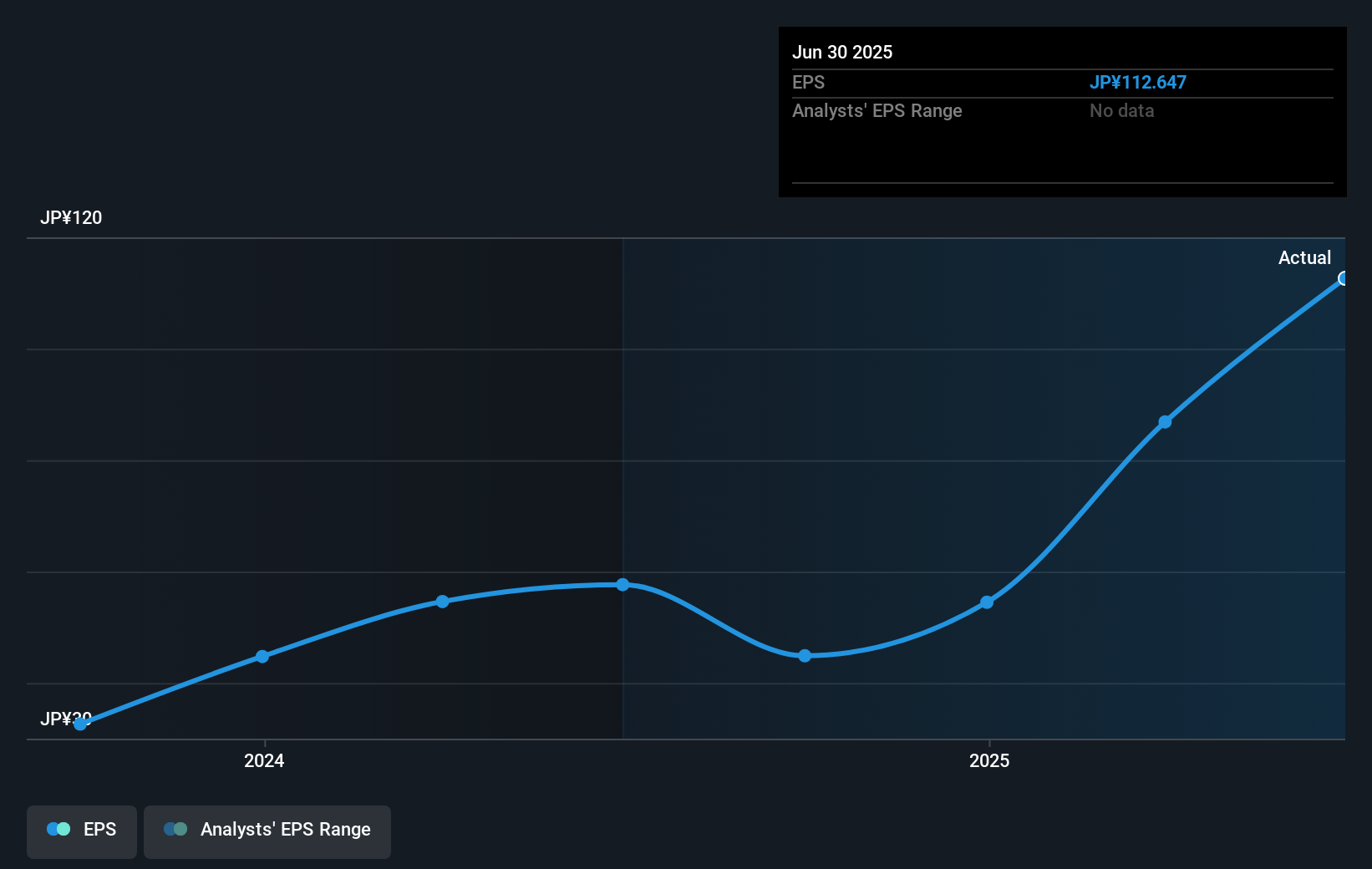This screenshot has width=1372, height=869.
Task: Select the second-highest EPS data point
Action: click(x=1165, y=422)
